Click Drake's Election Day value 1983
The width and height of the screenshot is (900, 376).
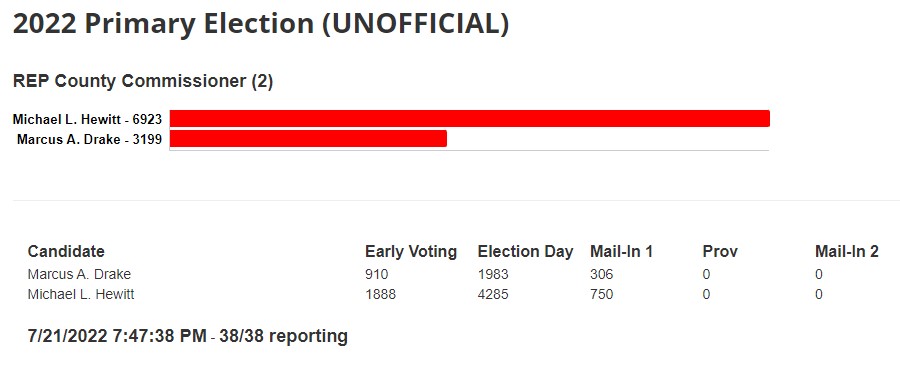click(x=493, y=274)
